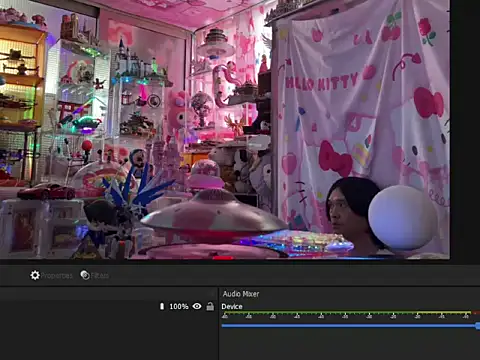Click the battery indicator icon

click(x=162, y=306)
